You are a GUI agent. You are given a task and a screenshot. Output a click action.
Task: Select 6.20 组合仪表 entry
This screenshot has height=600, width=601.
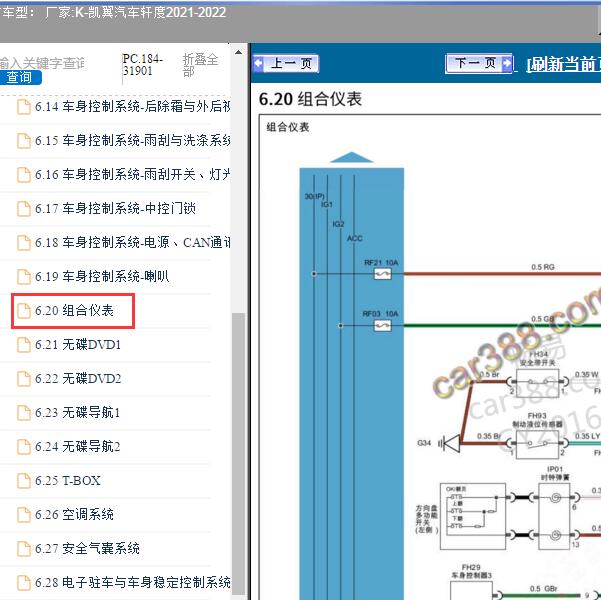(x=74, y=311)
